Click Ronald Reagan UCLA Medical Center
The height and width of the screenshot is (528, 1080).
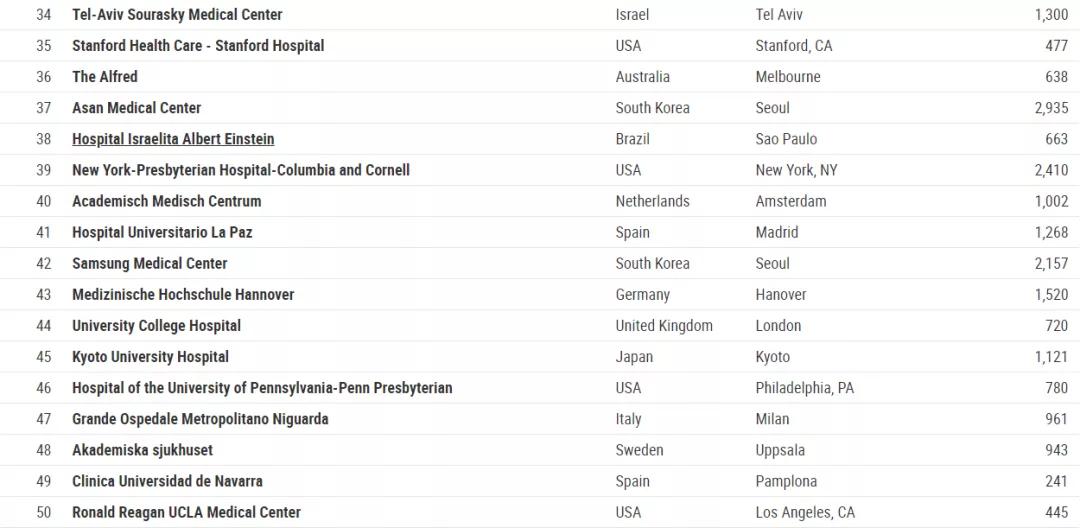click(187, 512)
